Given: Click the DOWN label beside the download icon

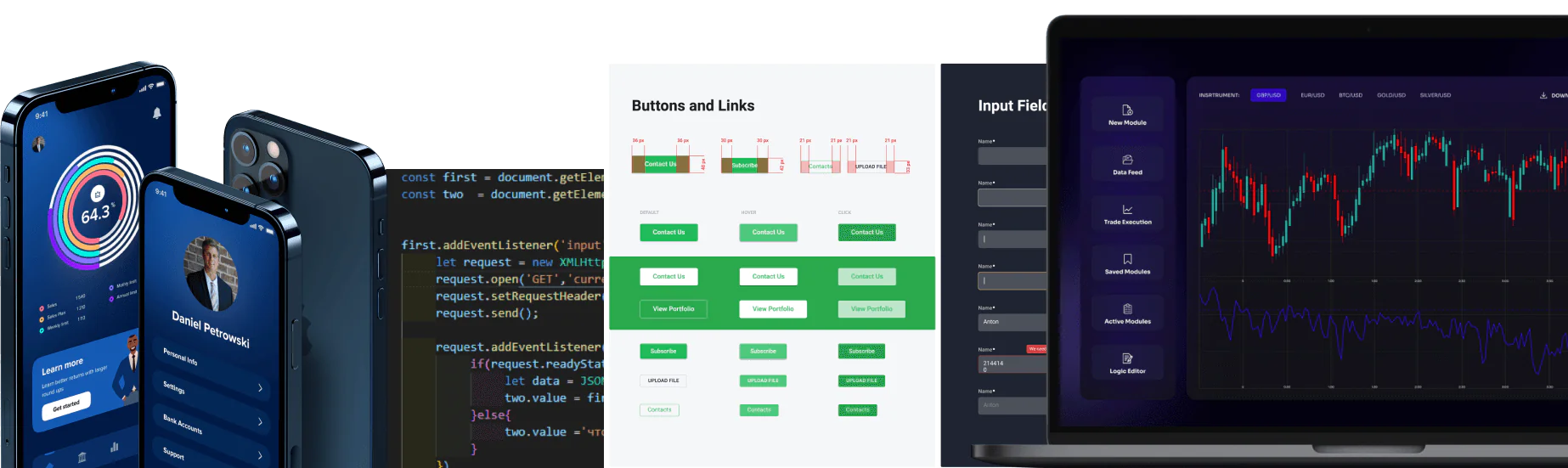Looking at the screenshot, I should point(1560,95).
